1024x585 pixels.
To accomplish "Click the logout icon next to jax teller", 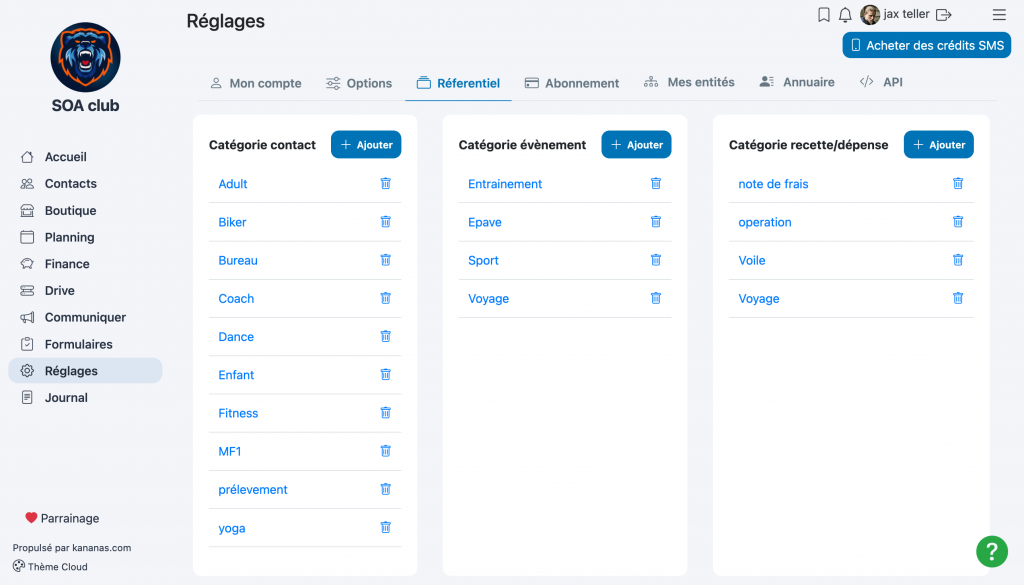I will point(944,14).
